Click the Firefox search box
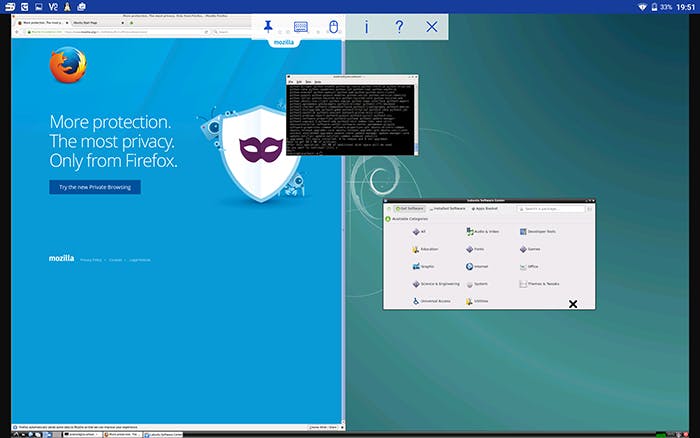 click(232, 32)
